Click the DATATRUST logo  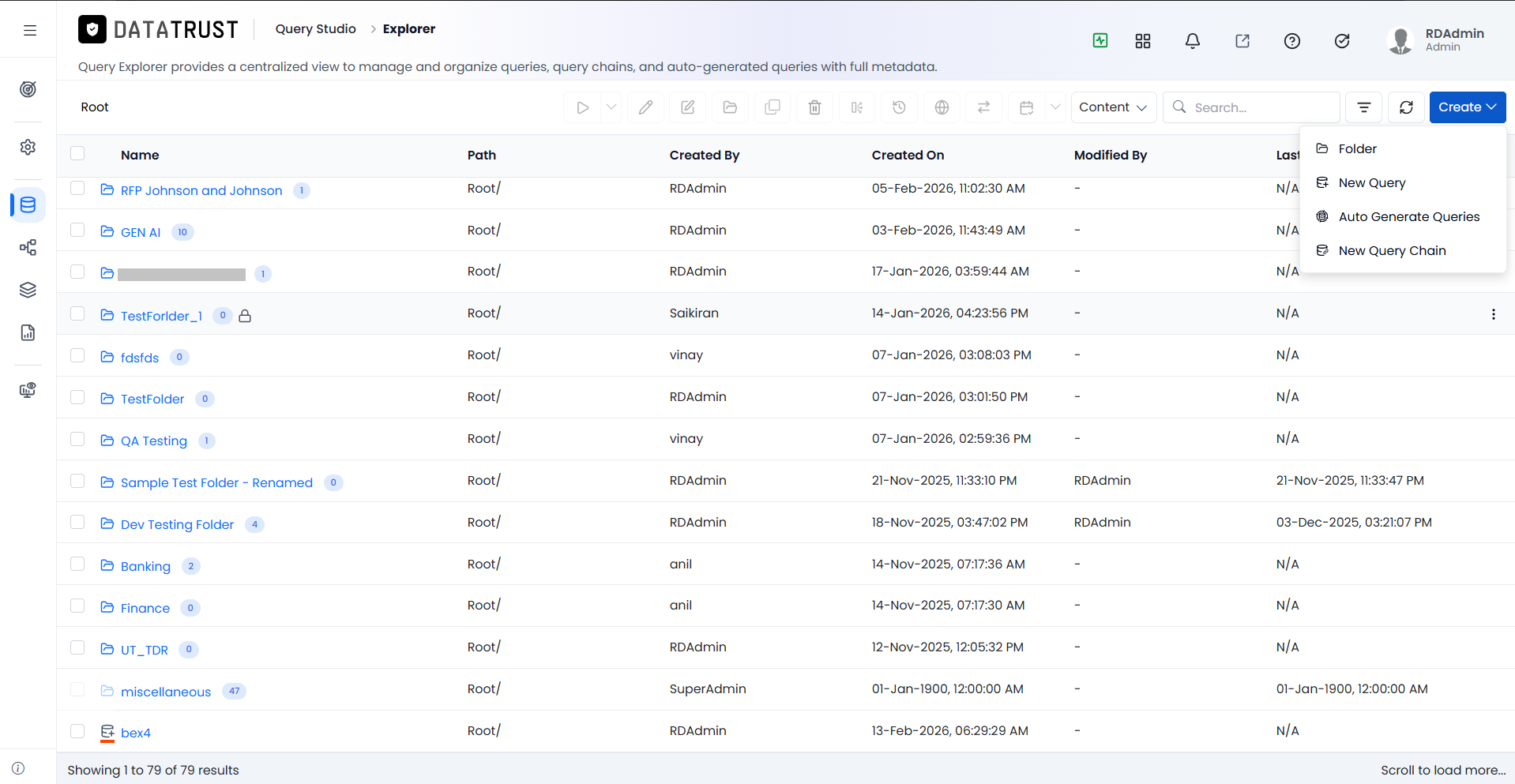[x=158, y=29]
